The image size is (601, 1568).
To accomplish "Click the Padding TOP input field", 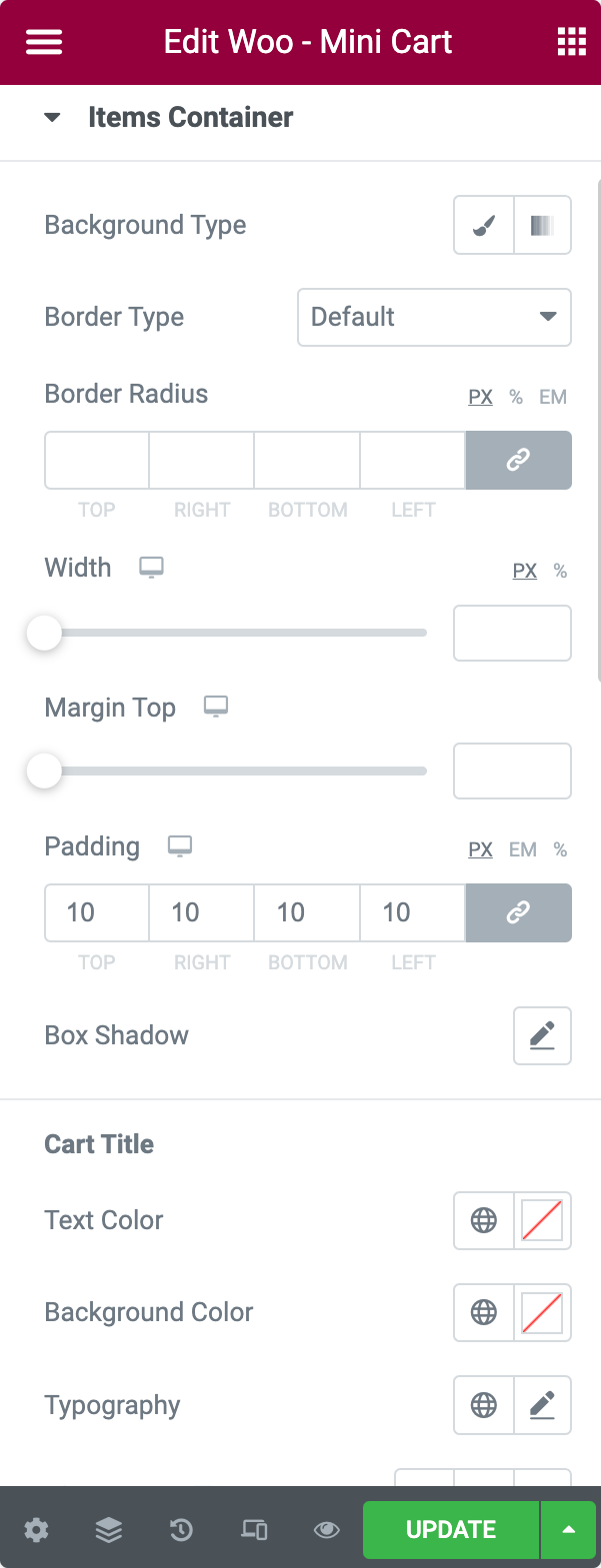I will [96, 912].
